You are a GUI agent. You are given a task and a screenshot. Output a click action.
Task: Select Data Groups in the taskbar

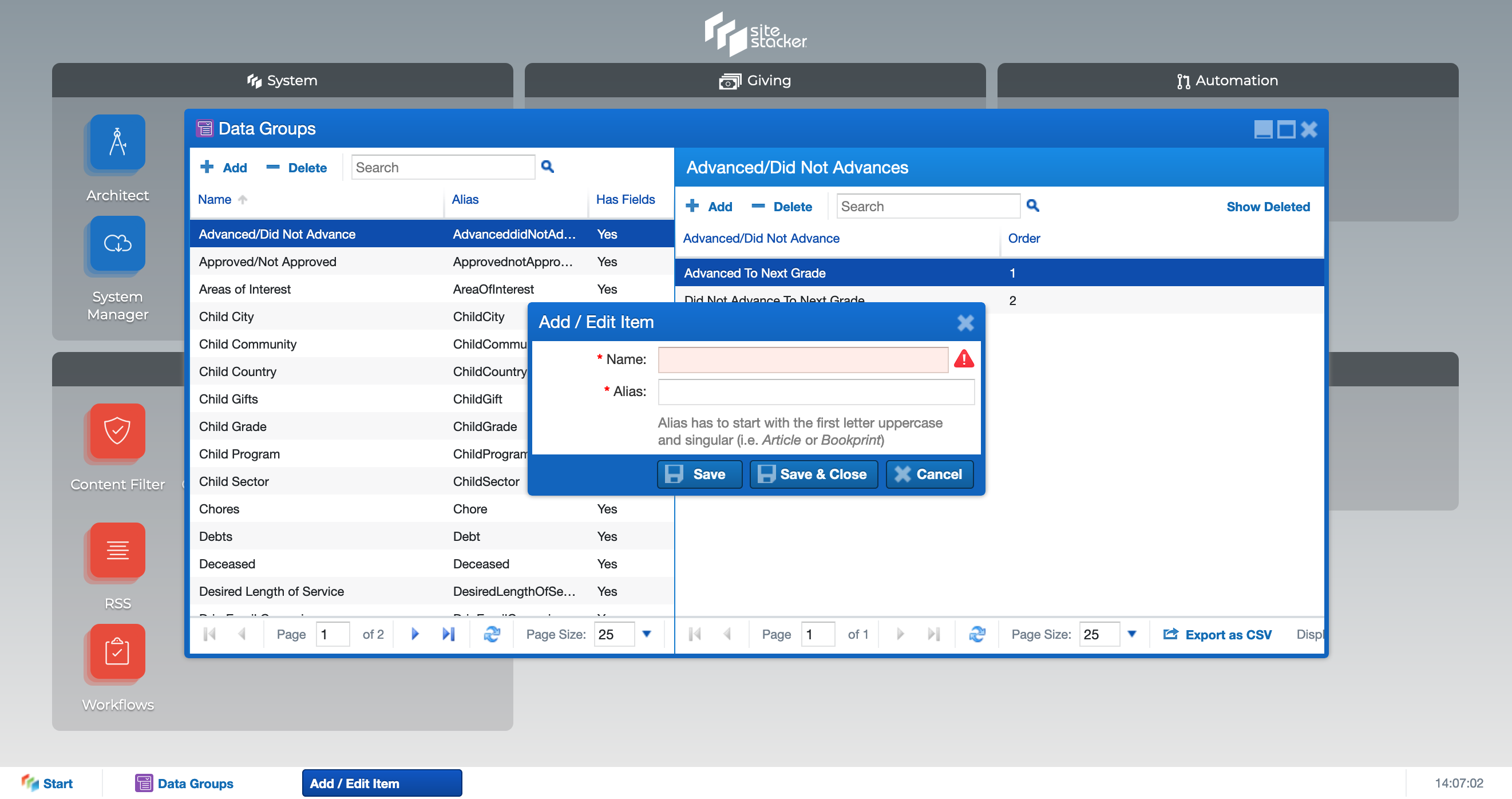pyautogui.click(x=184, y=783)
